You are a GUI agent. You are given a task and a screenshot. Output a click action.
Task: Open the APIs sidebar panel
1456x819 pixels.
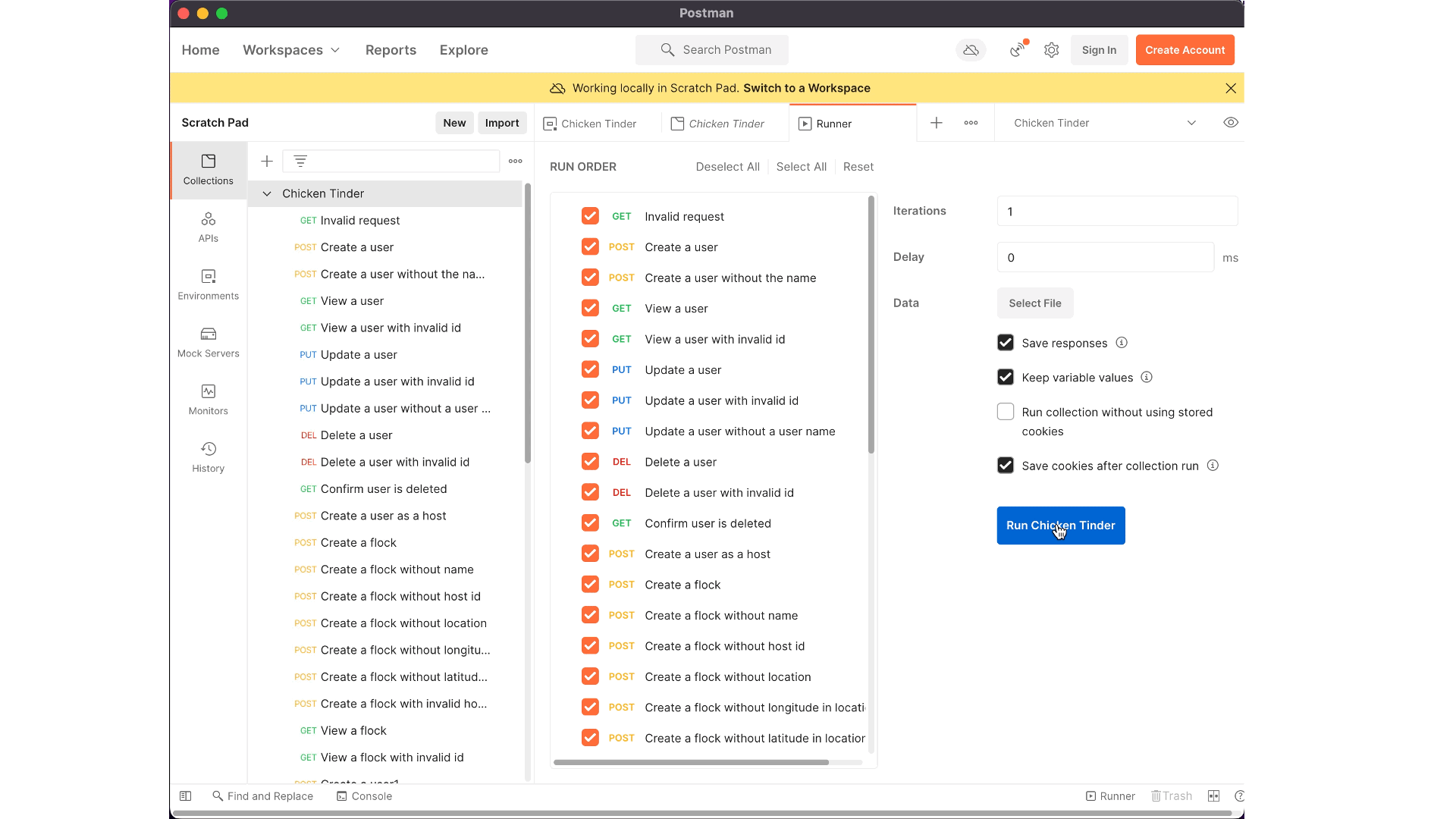pos(208,227)
